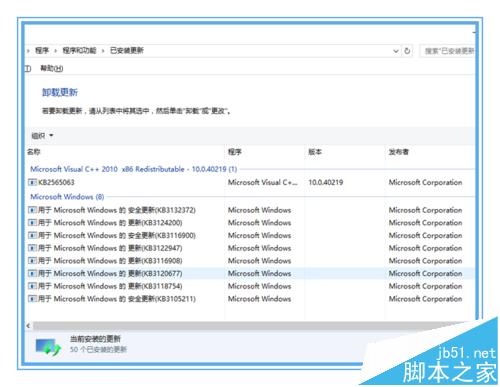Expand the chevron after 程序和功能 breadcrumb
The image size is (500, 387).
pos(103,51)
